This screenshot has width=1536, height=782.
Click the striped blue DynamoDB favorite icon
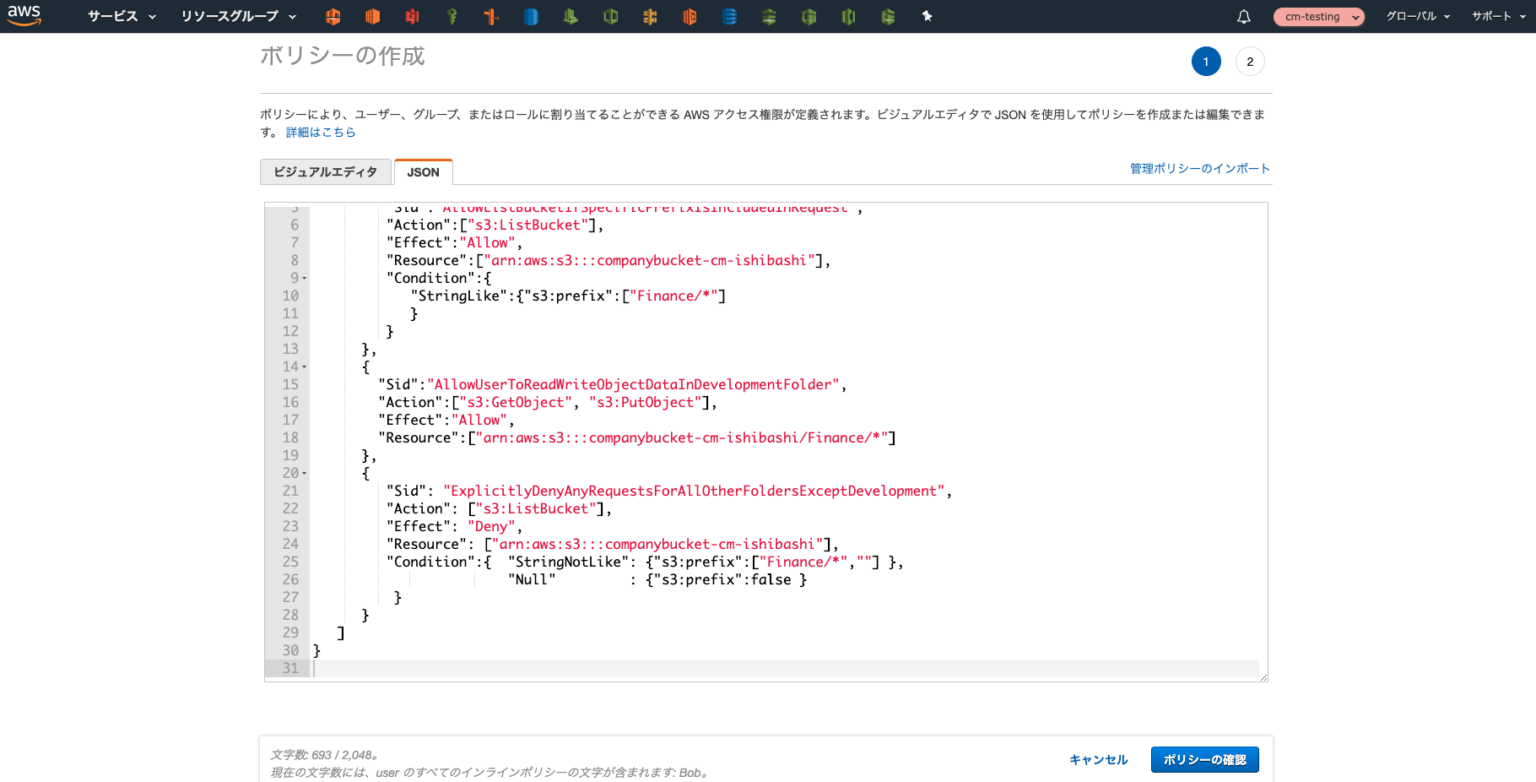click(729, 16)
